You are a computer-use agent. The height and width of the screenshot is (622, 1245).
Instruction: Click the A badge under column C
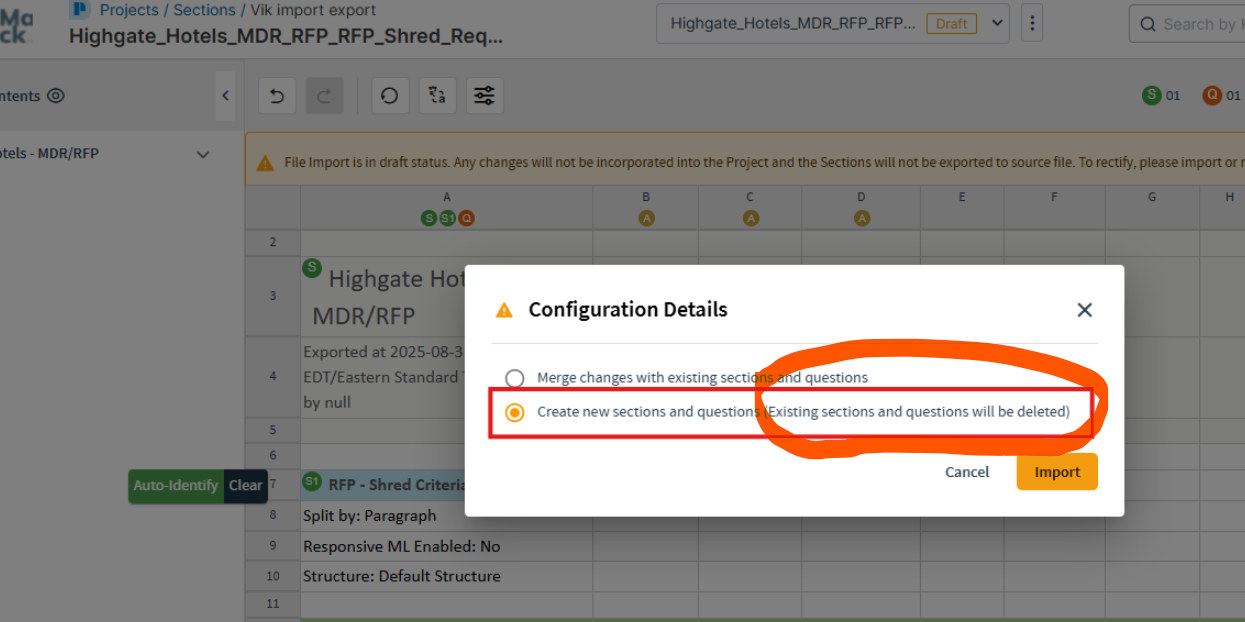click(x=750, y=218)
